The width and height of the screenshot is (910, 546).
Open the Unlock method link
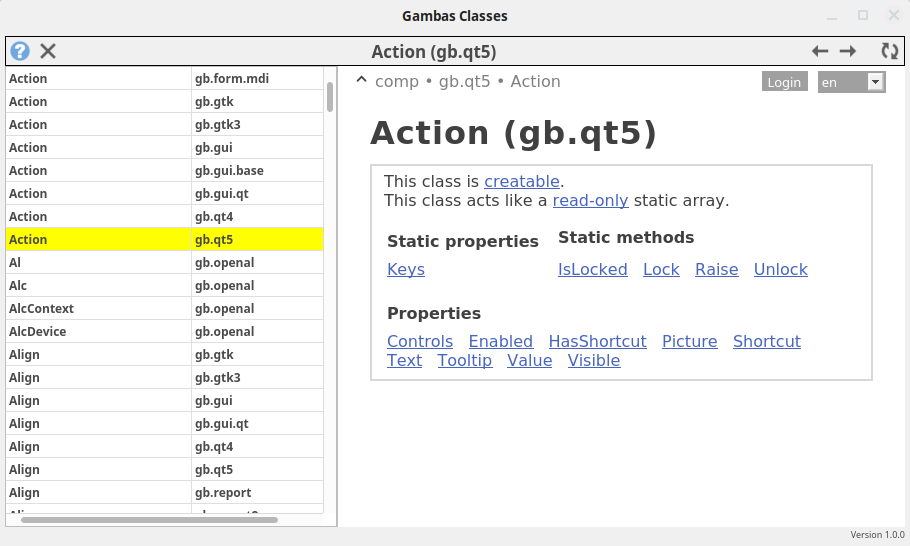pyautogui.click(x=781, y=270)
